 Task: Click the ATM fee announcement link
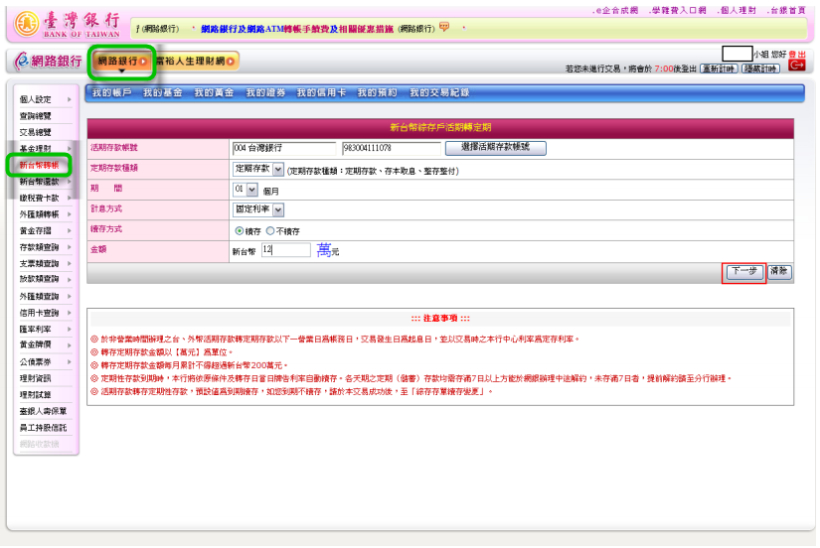(297, 29)
